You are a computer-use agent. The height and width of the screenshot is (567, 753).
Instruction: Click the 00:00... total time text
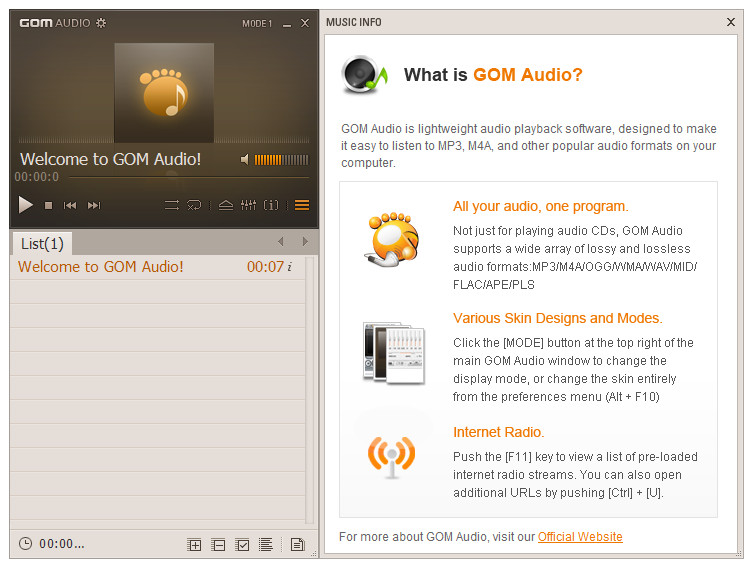(x=61, y=544)
